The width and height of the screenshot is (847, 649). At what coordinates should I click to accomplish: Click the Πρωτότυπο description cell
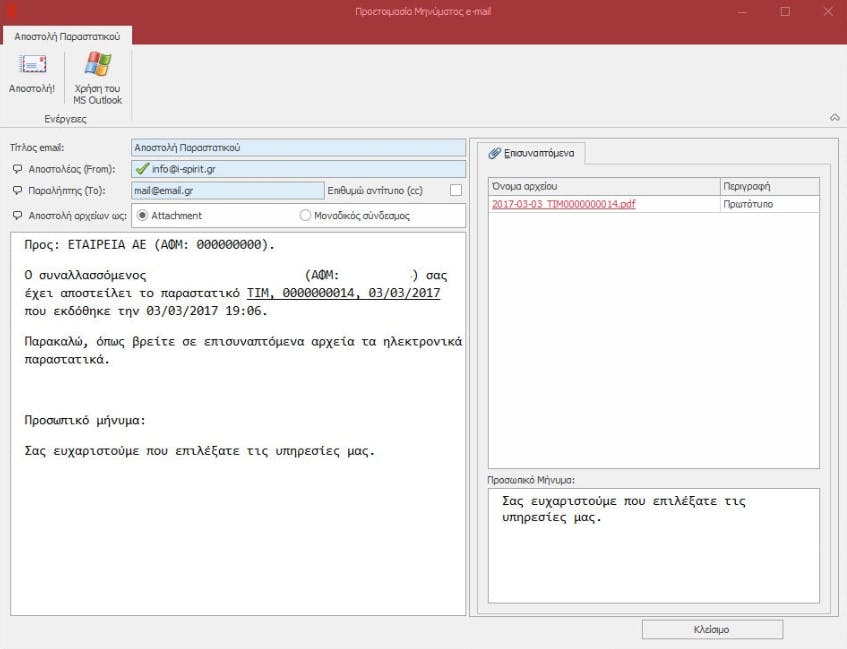(770, 204)
